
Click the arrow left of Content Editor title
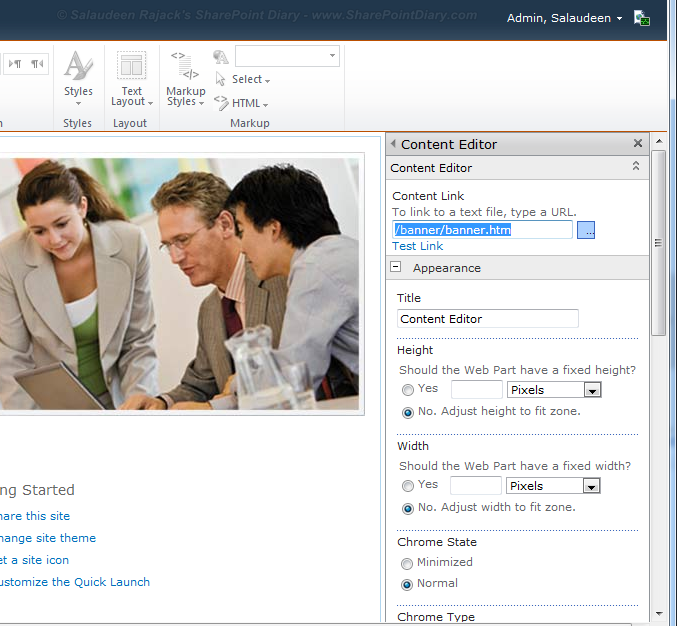(393, 143)
